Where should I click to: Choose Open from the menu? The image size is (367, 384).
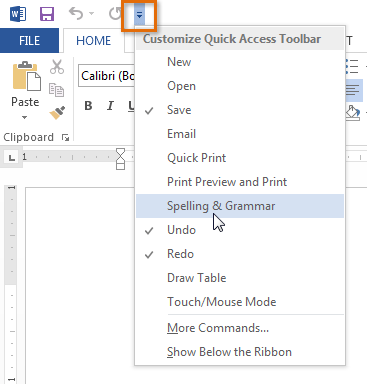click(x=240, y=86)
